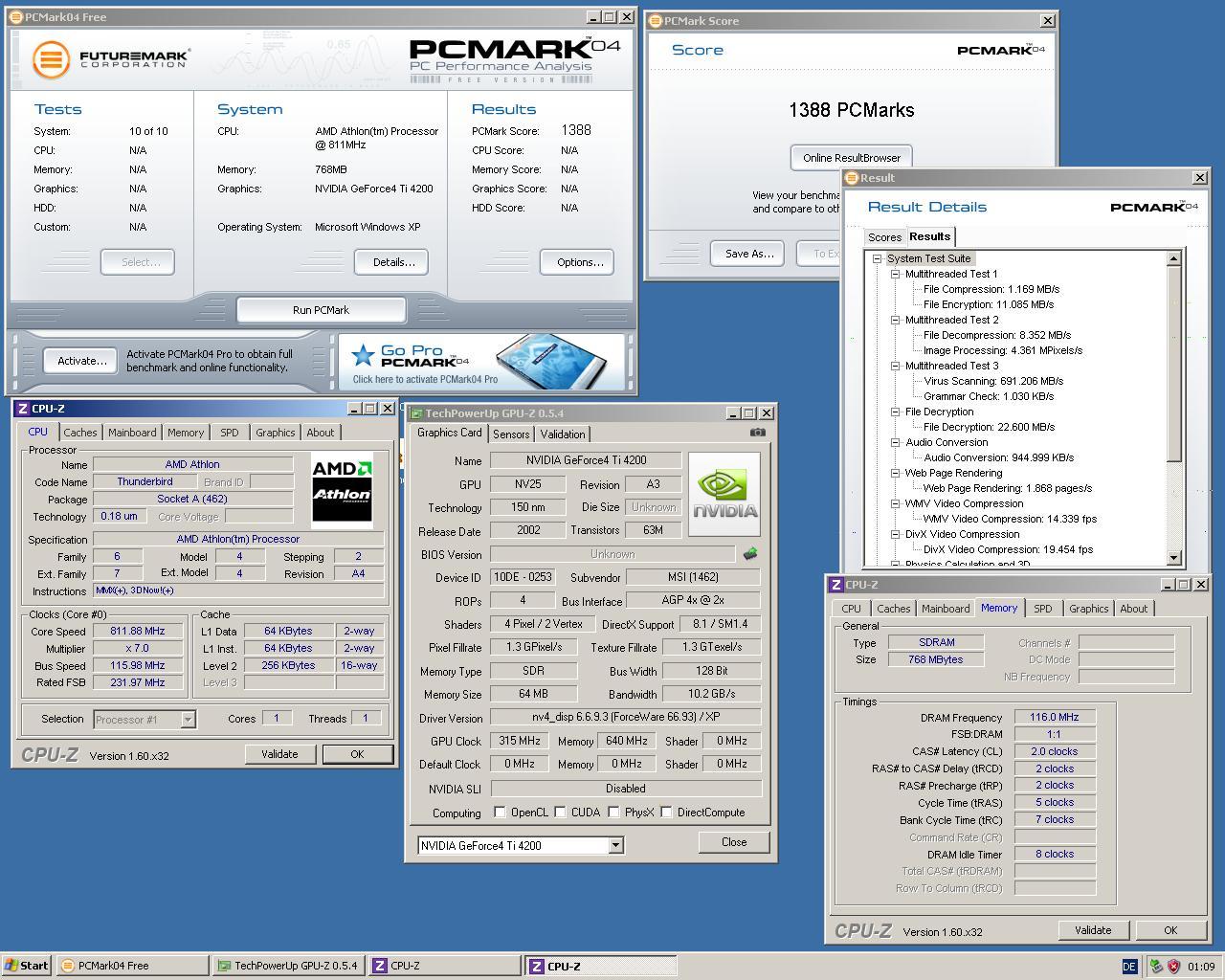Open the Processor #1 selection dropdown

tap(188, 719)
